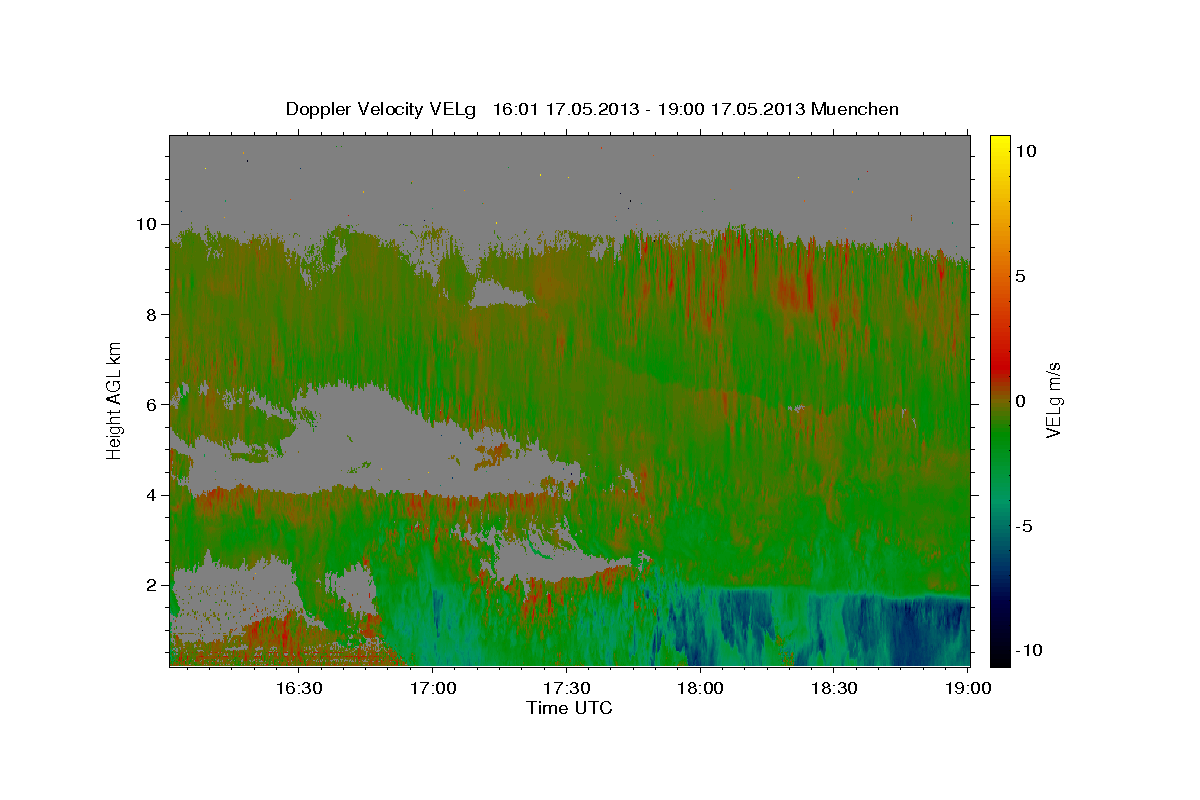
Task: Click the 'Height AGL km' y-axis label
Action: [115, 400]
